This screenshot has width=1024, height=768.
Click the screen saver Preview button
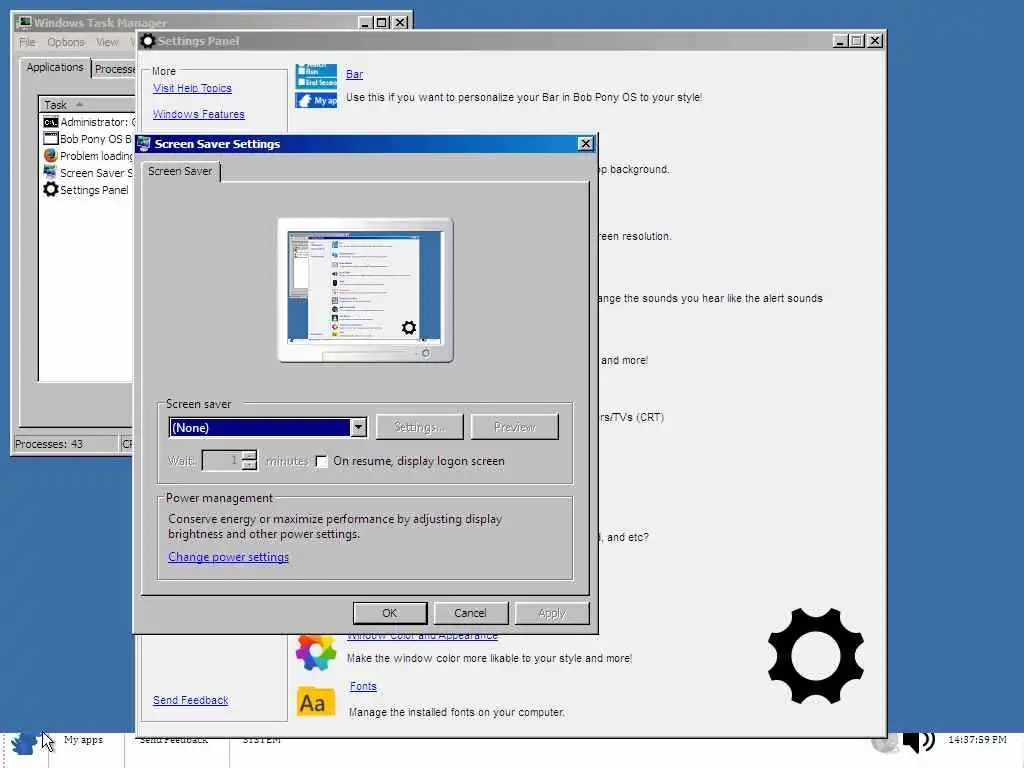coord(515,427)
